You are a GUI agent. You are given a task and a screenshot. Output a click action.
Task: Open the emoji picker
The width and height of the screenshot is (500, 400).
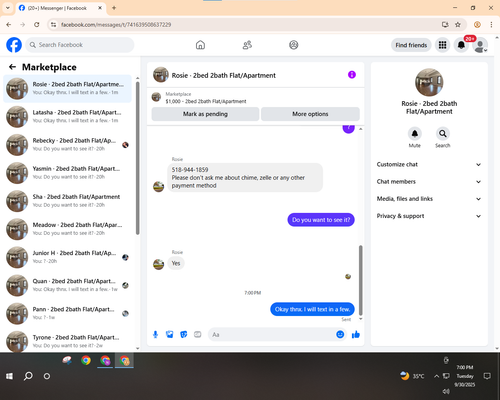(x=340, y=334)
